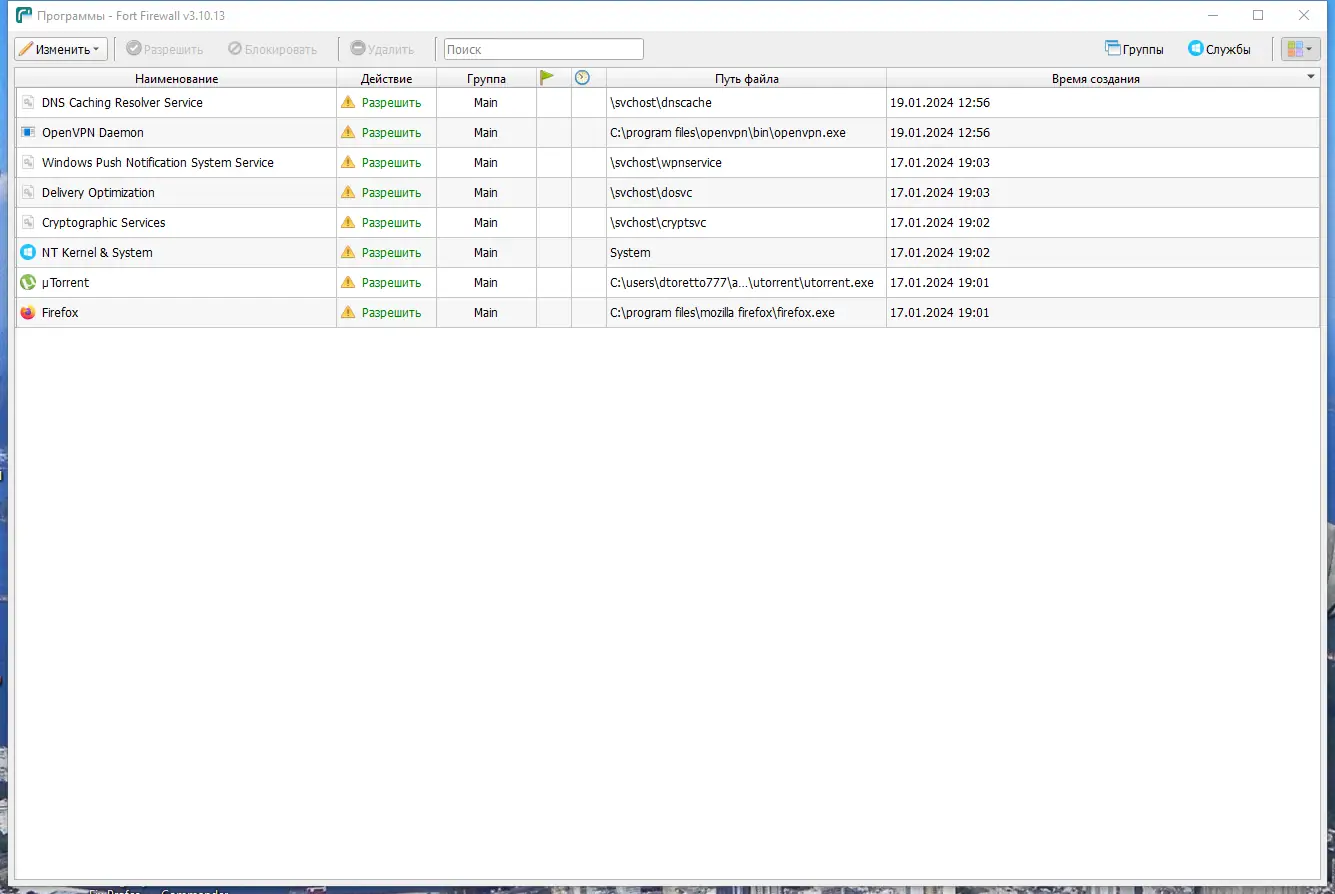Viewport: 1335px width, 894px height.
Task: Click the µTorrent application icon
Action: 28,282
